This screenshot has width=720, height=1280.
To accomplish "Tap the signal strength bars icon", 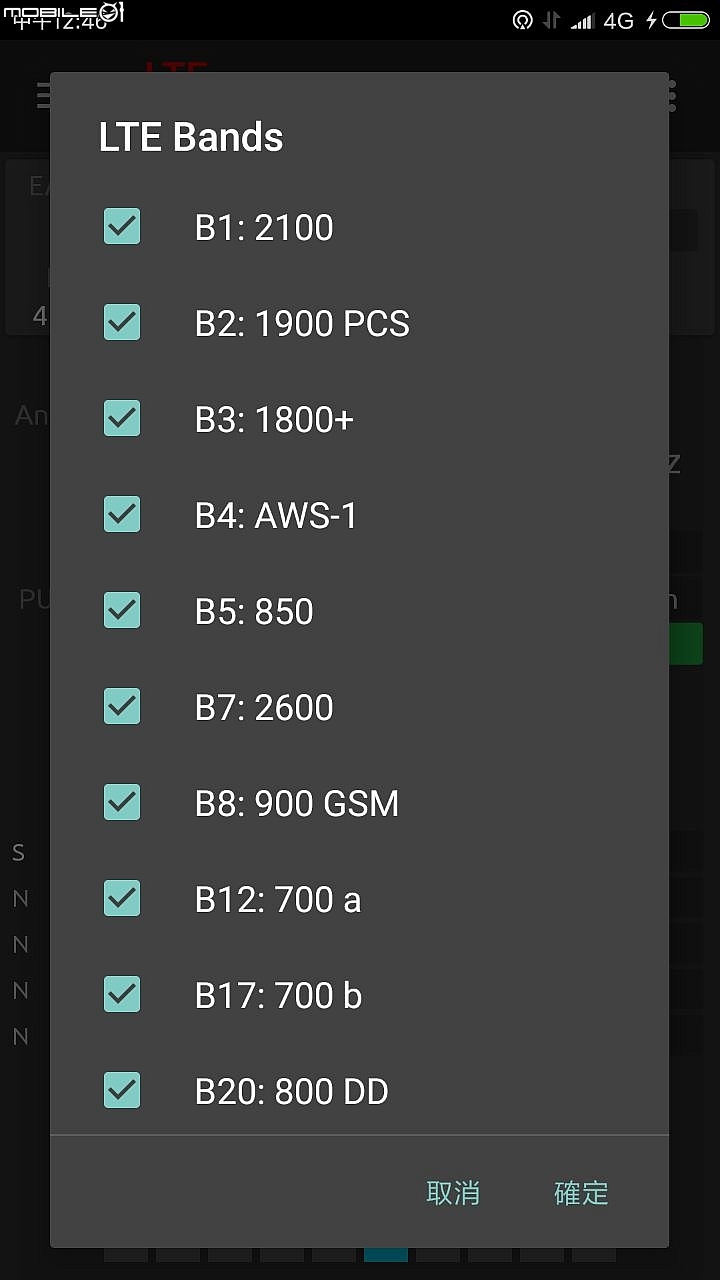I will coord(582,20).
